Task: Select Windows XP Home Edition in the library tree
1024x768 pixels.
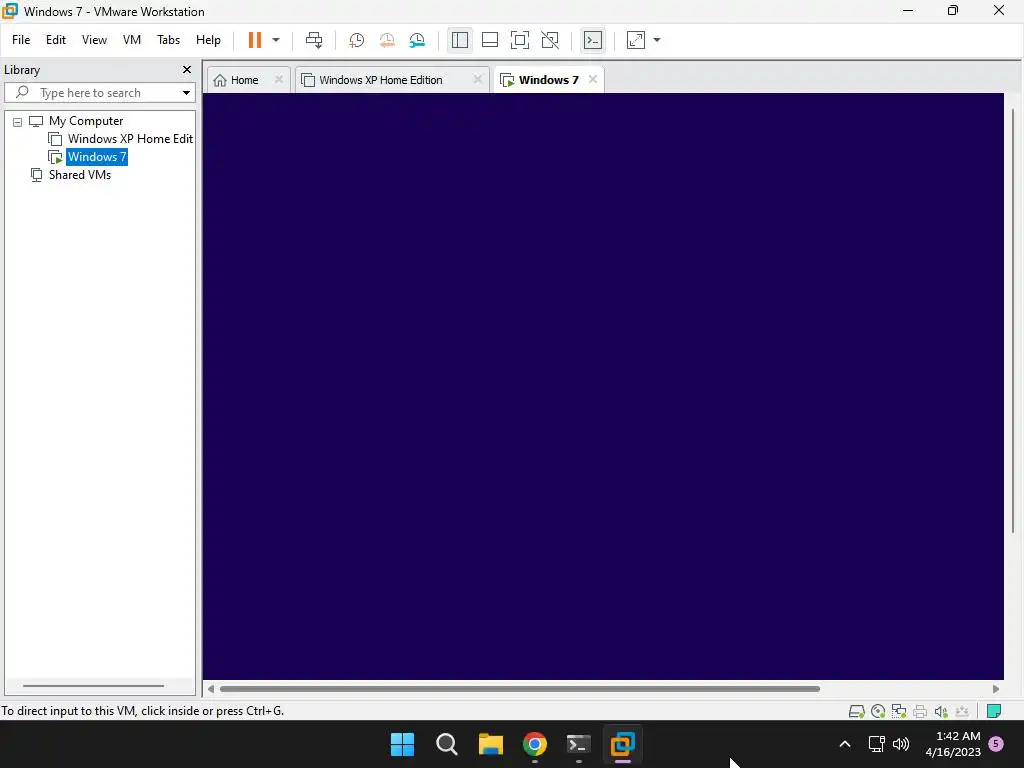Action: [x=130, y=138]
